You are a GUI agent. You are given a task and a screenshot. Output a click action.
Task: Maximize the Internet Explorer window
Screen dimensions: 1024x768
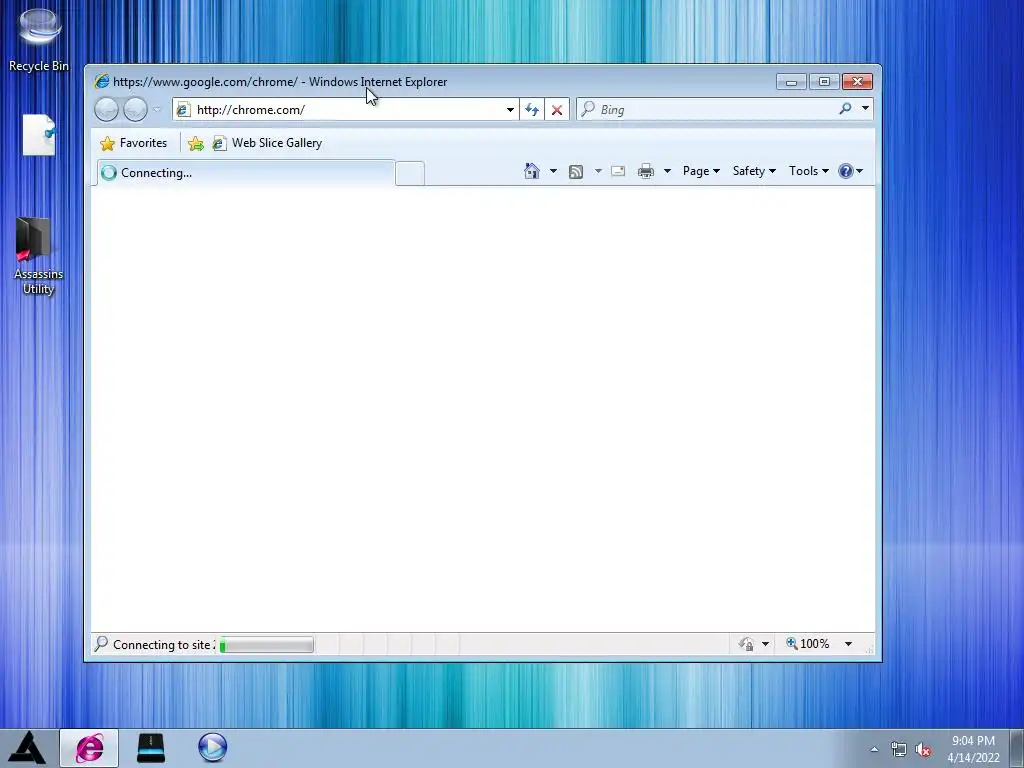click(824, 82)
